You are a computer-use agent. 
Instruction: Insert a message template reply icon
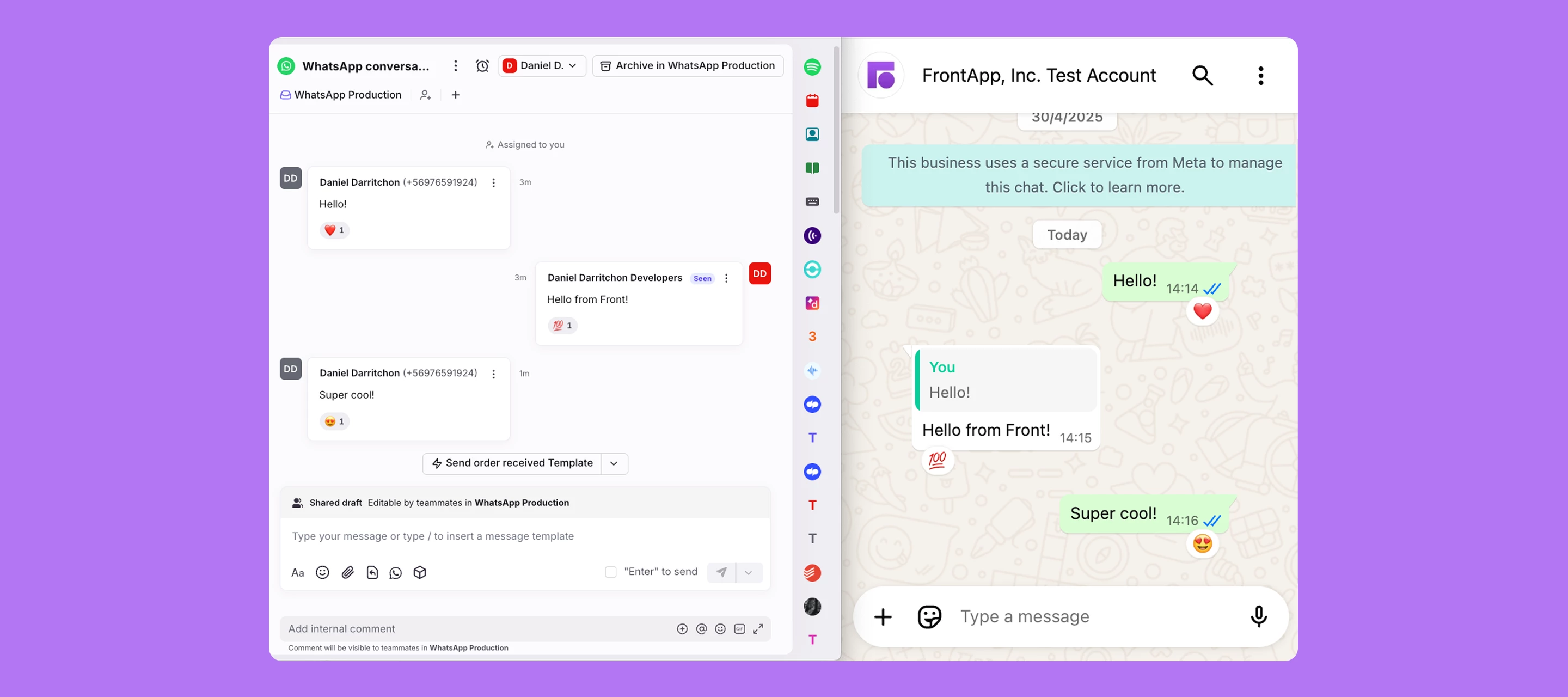372,572
